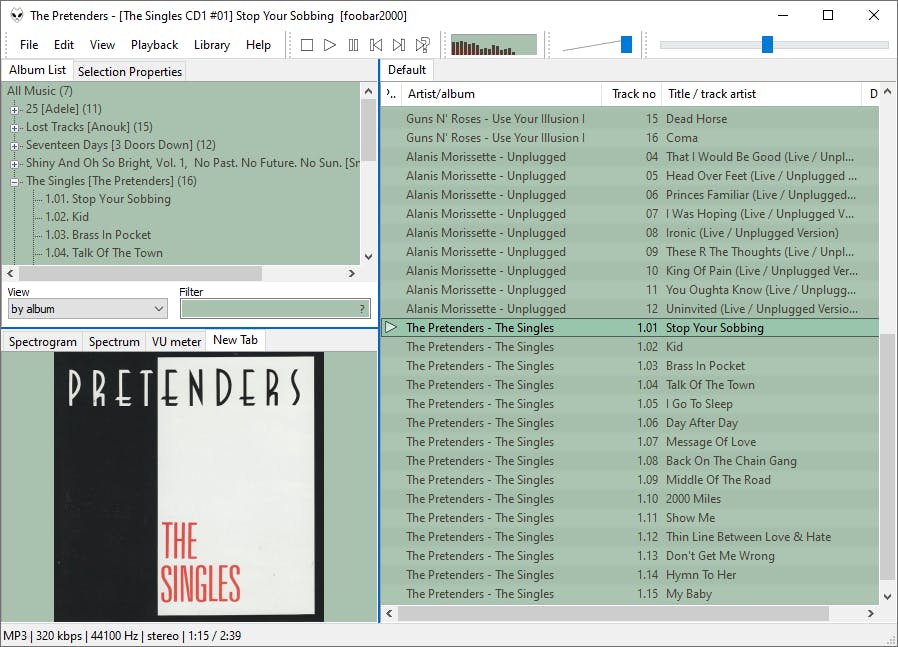
Task: Click the Play button in toolbar
Action: 330,45
